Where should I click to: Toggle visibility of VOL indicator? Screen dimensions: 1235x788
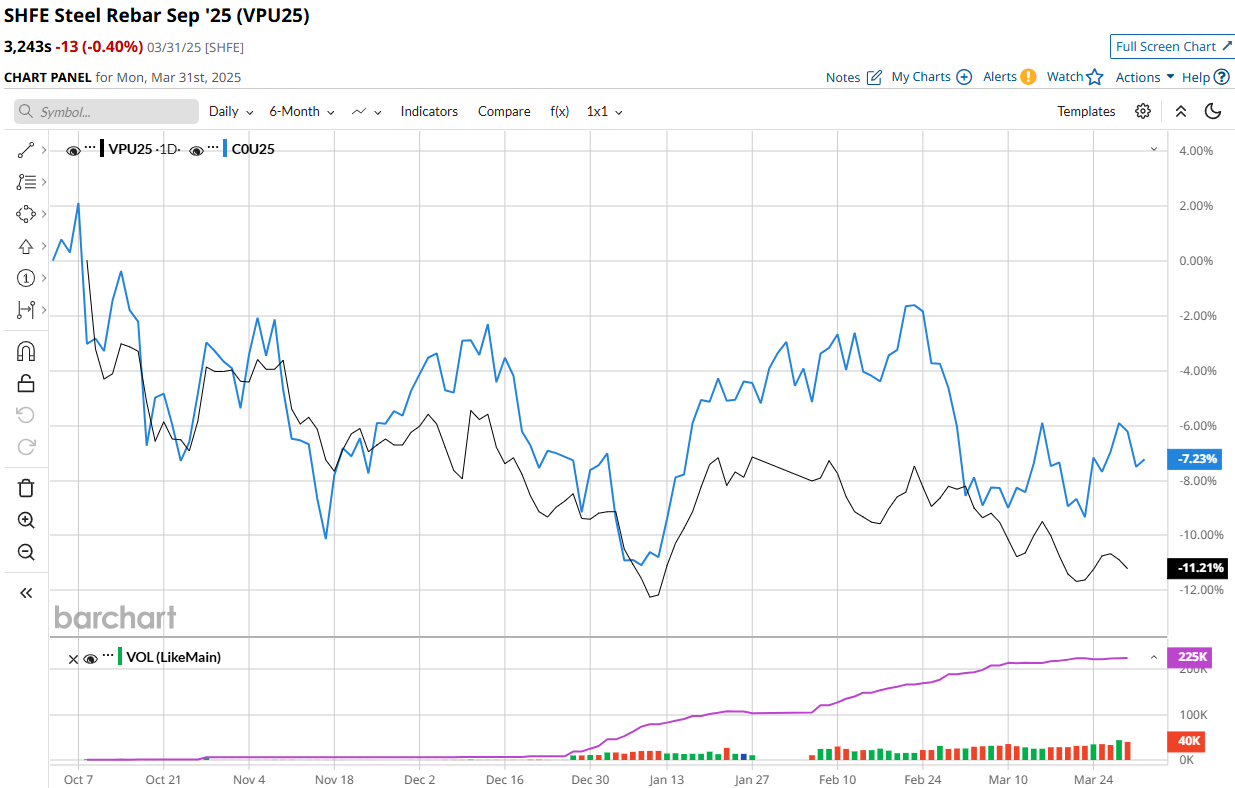tap(90, 658)
